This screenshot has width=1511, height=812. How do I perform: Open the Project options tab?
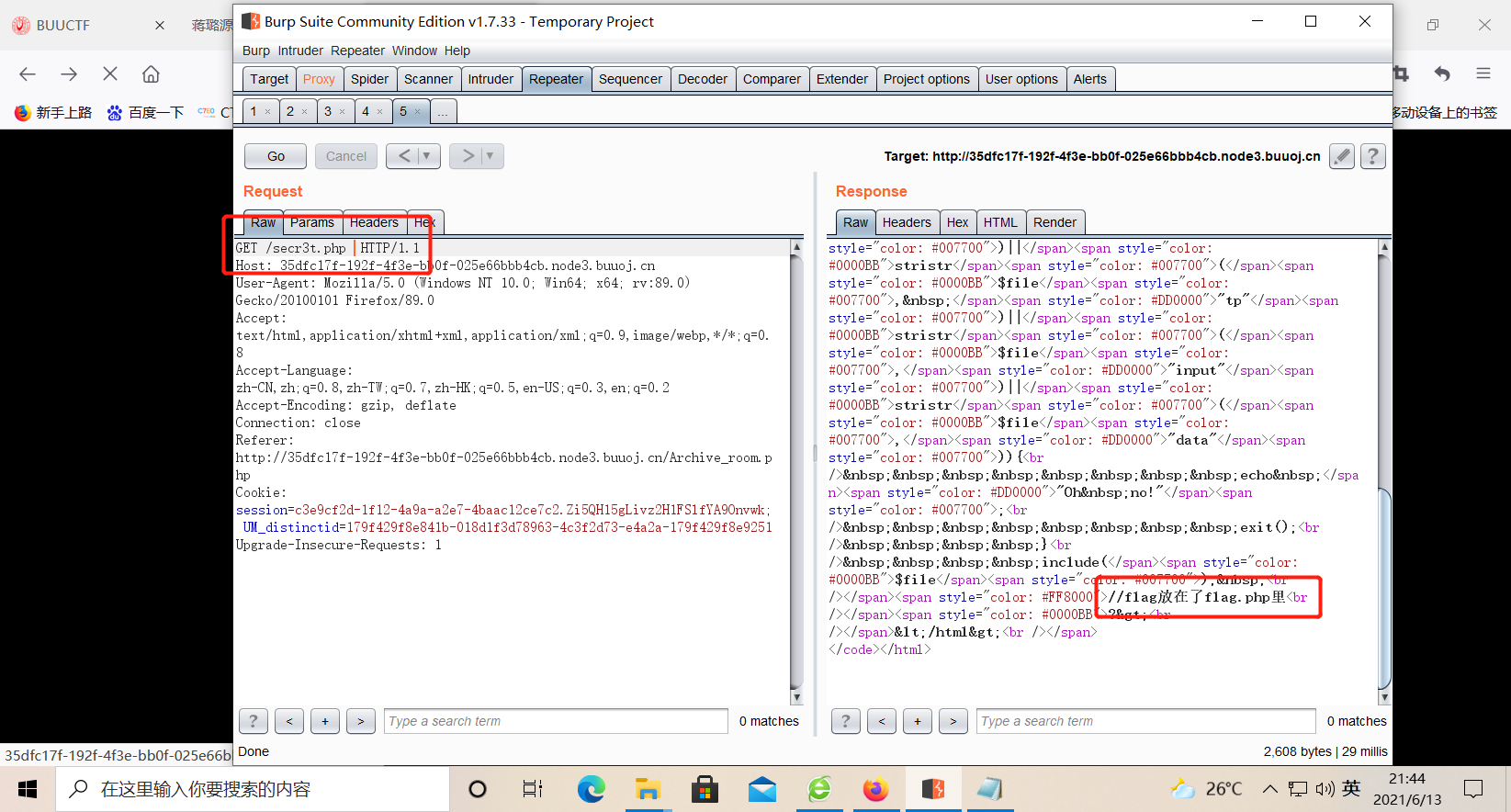click(x=926, y=79)
